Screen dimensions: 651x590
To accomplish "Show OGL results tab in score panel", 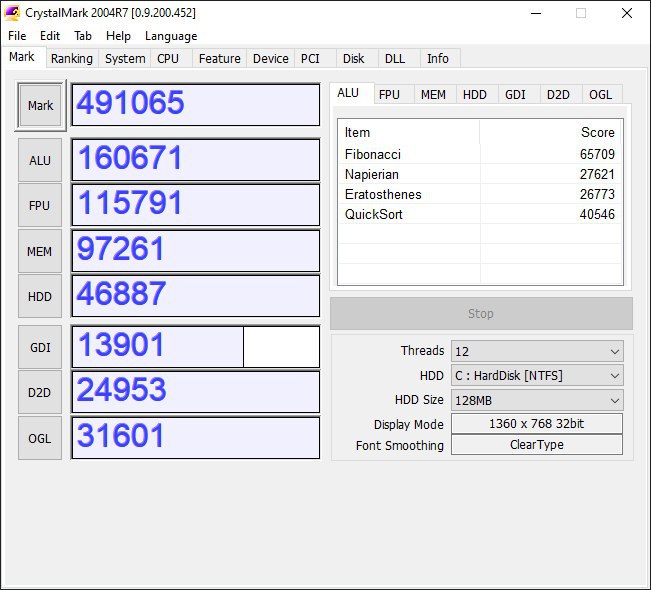I will 600,95.
